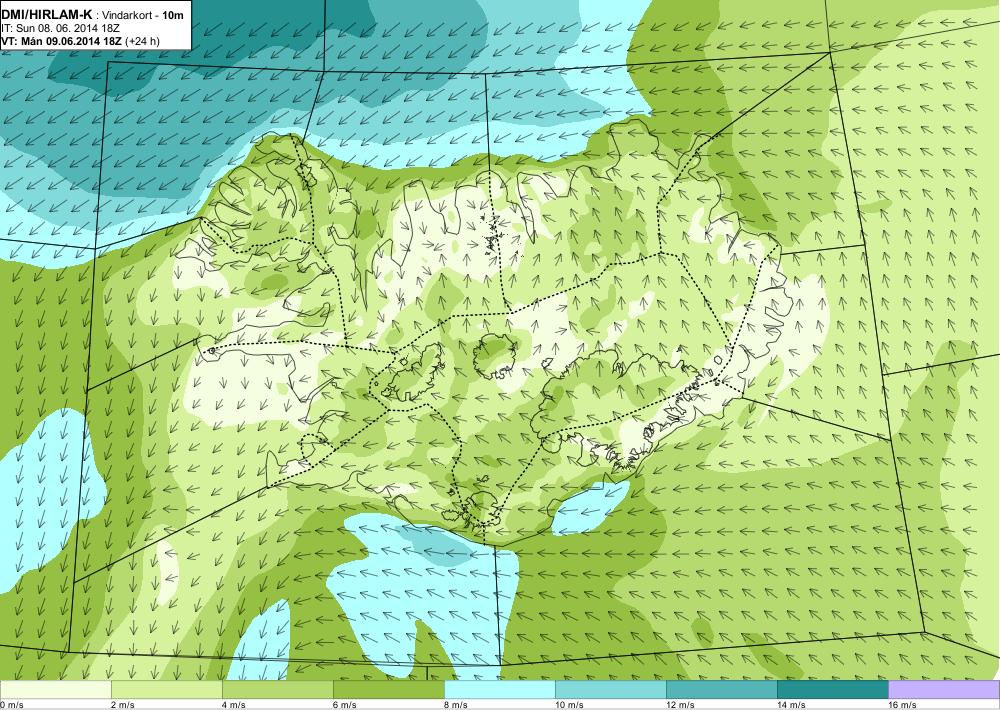Click the purple 16 m/s legend swatch
The width and height of the screenshot is (1000, 710).
(x=944, y=690)
